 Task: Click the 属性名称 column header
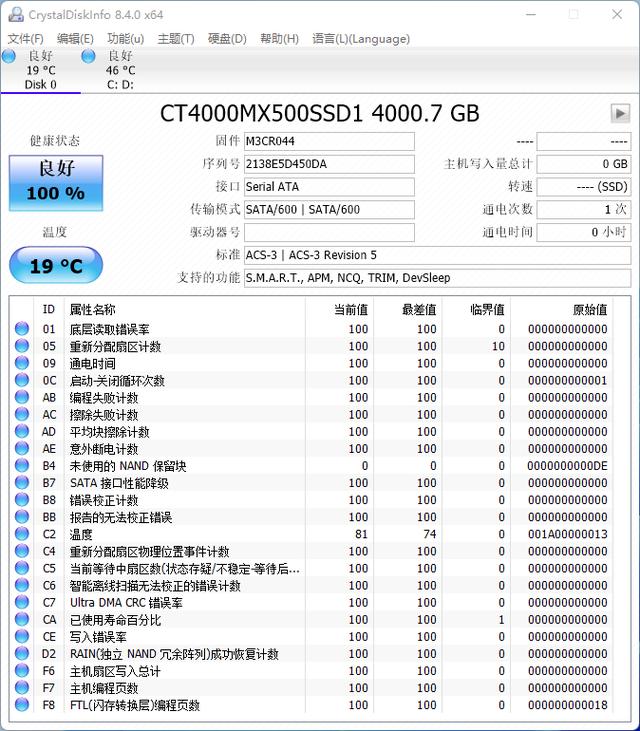(92, 310)
